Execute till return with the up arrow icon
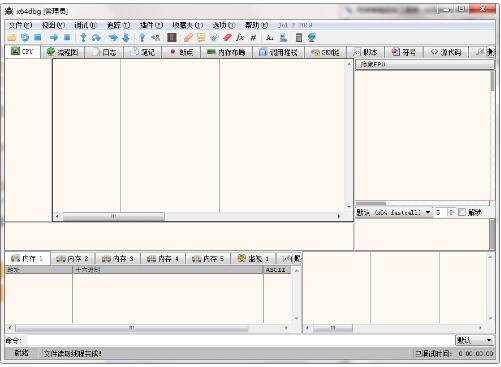The height and width of the screenshot is (367, 501). tap(142, 38)
